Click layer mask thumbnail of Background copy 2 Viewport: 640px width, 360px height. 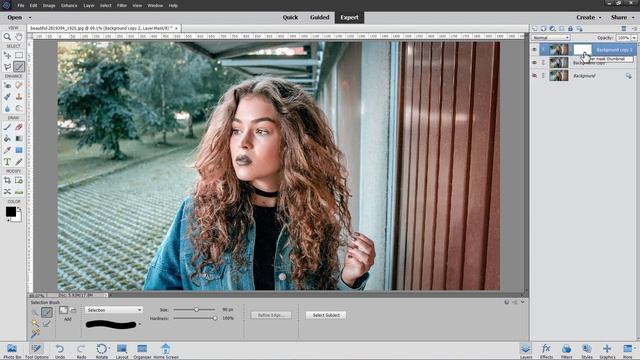click(x=582, y=50)
